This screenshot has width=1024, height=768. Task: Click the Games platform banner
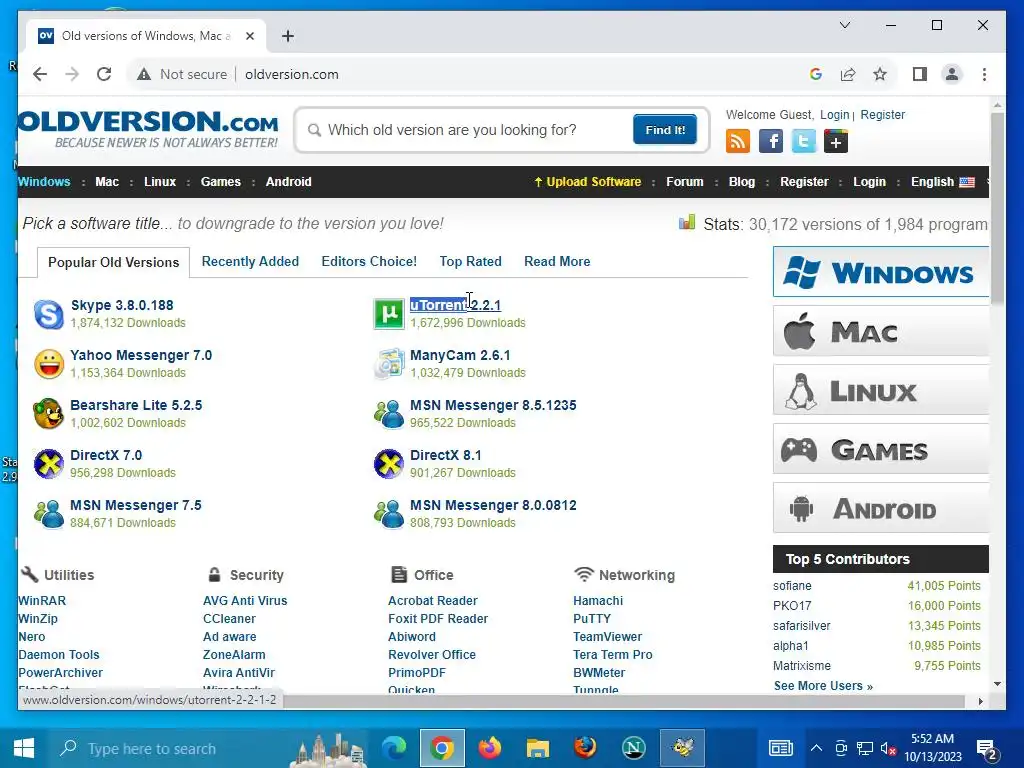pos(881,449)
